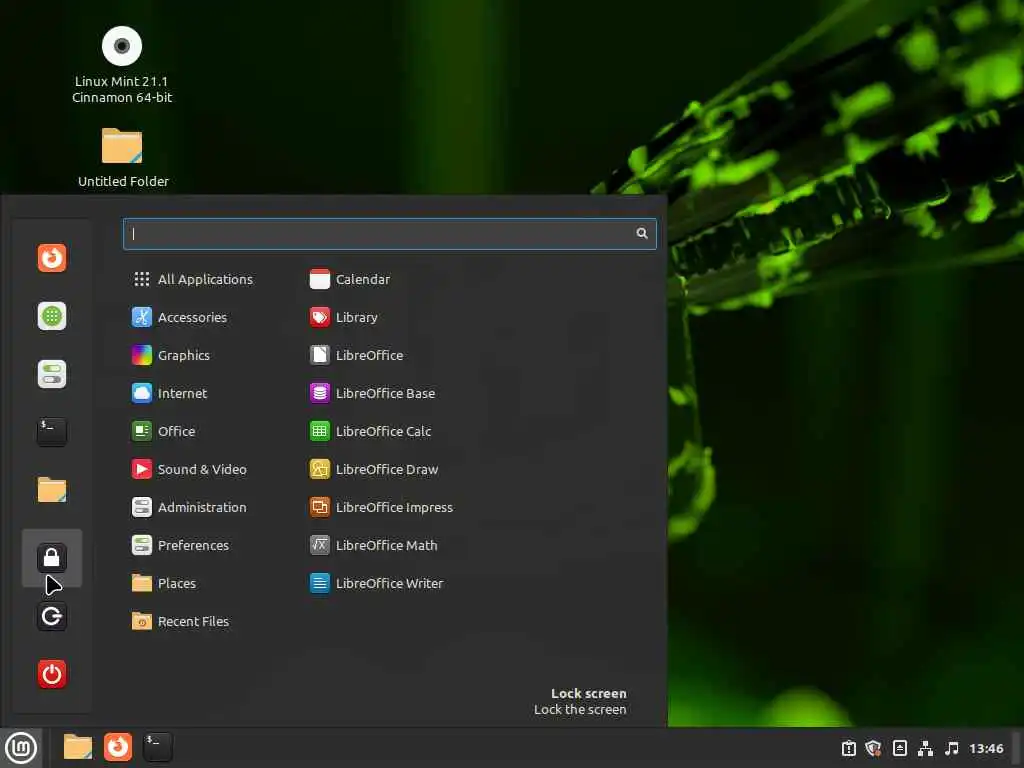Select the Internet category
1024x768 pixels.
[170, 393]
